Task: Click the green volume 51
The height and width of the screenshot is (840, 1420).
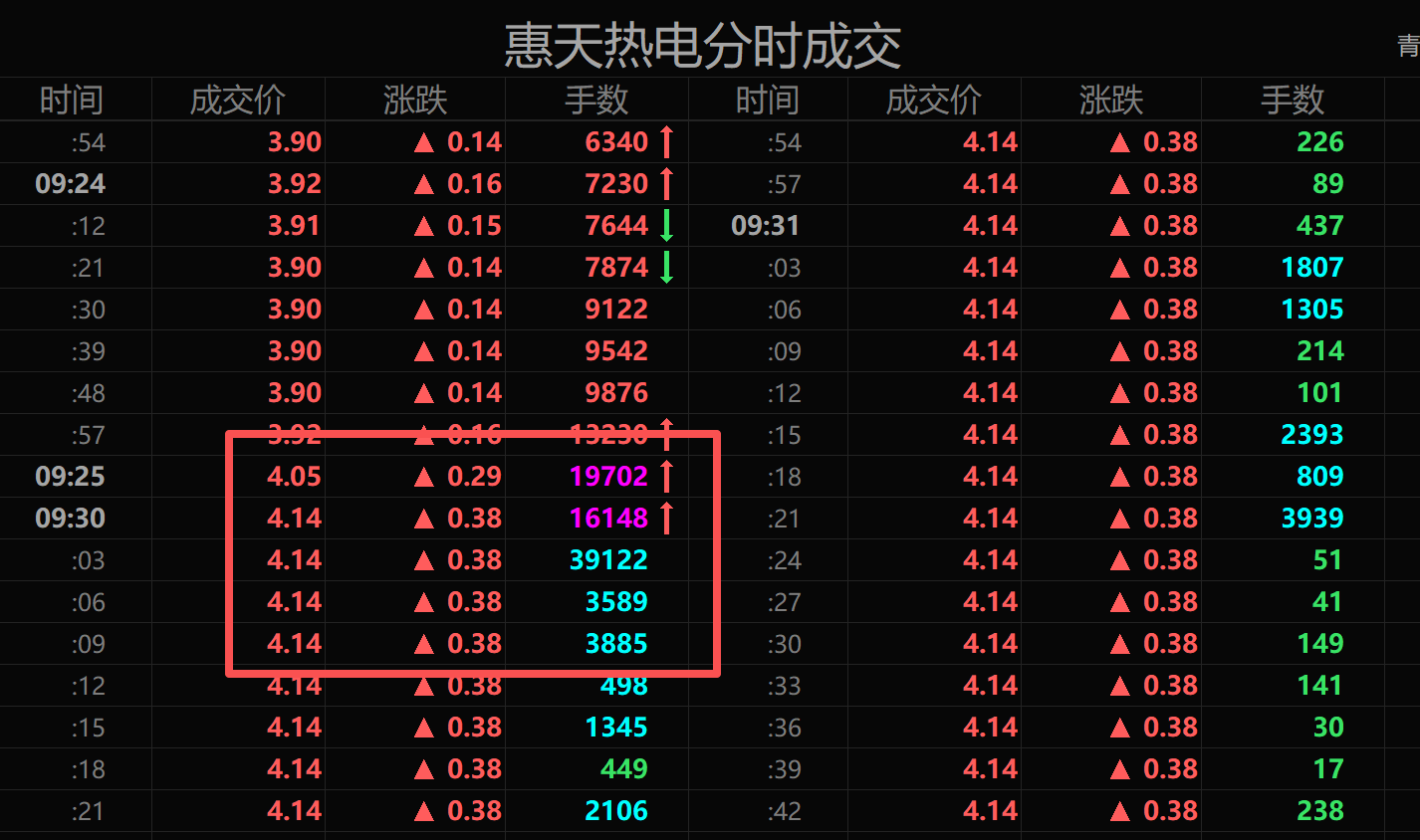Action: tap(1328, 560)
